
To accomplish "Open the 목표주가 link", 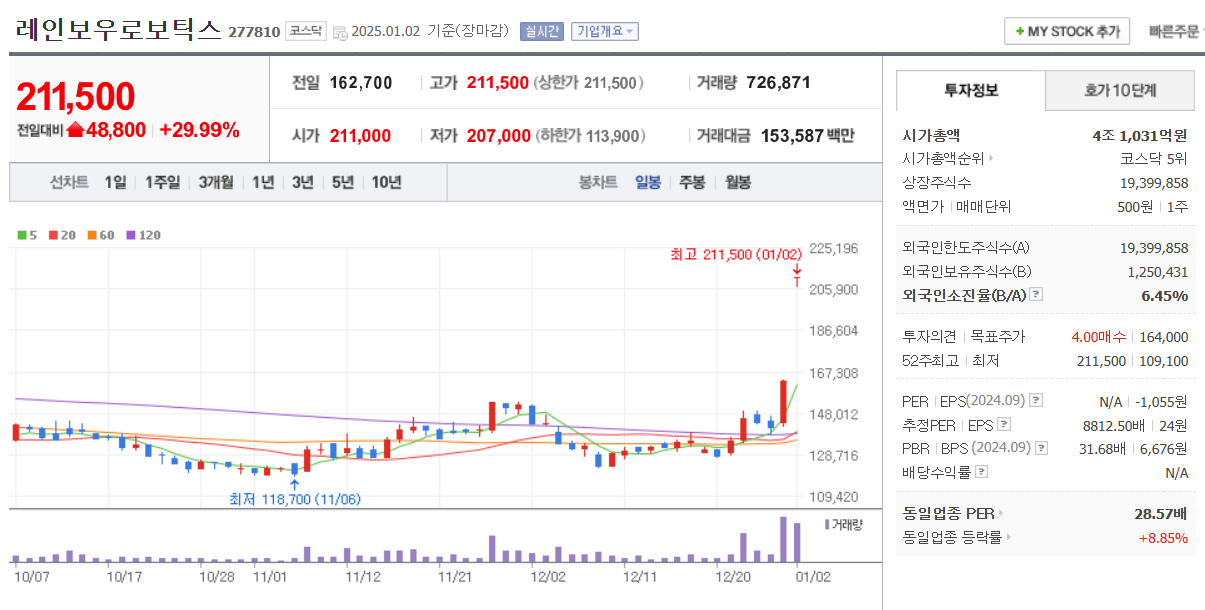I will click(998, 337).
